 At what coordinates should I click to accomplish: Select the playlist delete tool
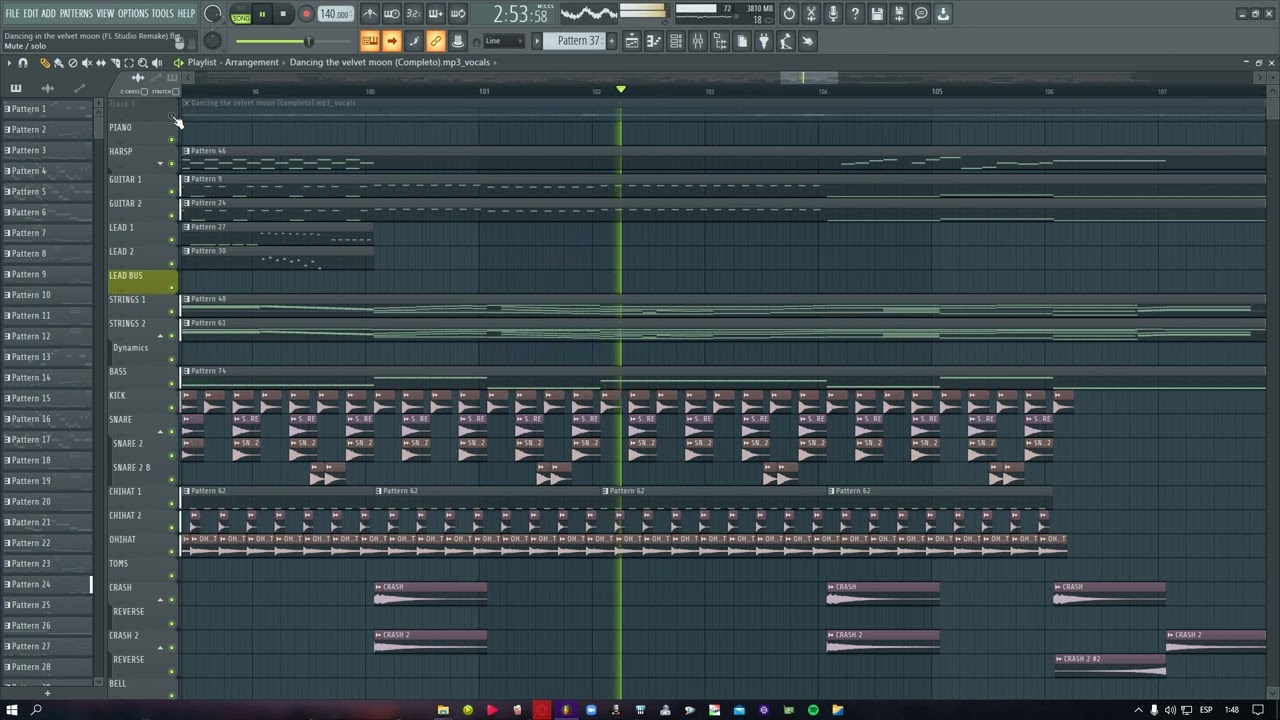(72, 63)
